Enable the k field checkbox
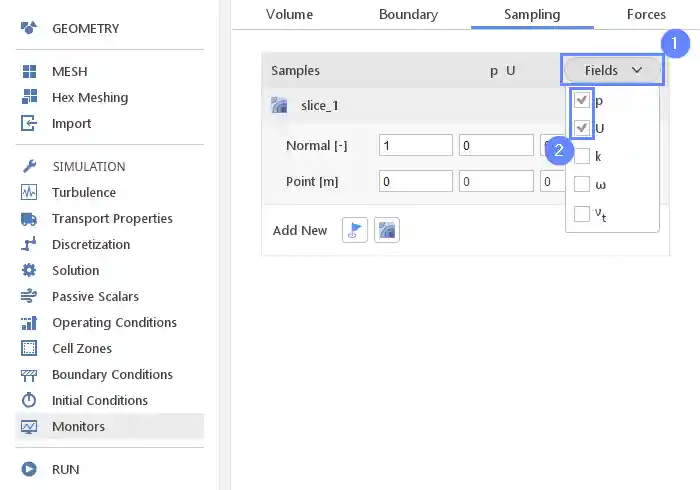The height and width of the screenshot is (490, 700). pos(582,156)
